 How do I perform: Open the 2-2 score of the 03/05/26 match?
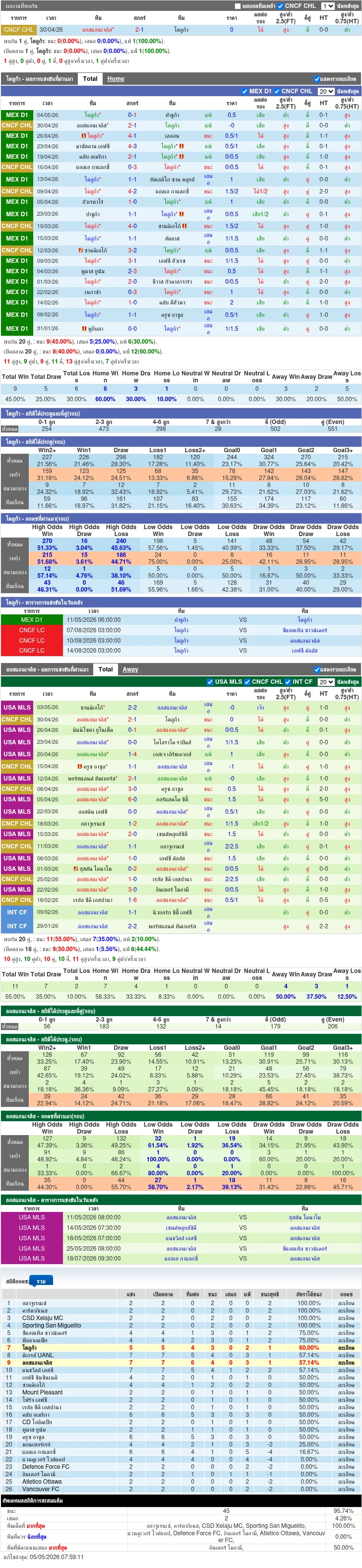[132, 707]
